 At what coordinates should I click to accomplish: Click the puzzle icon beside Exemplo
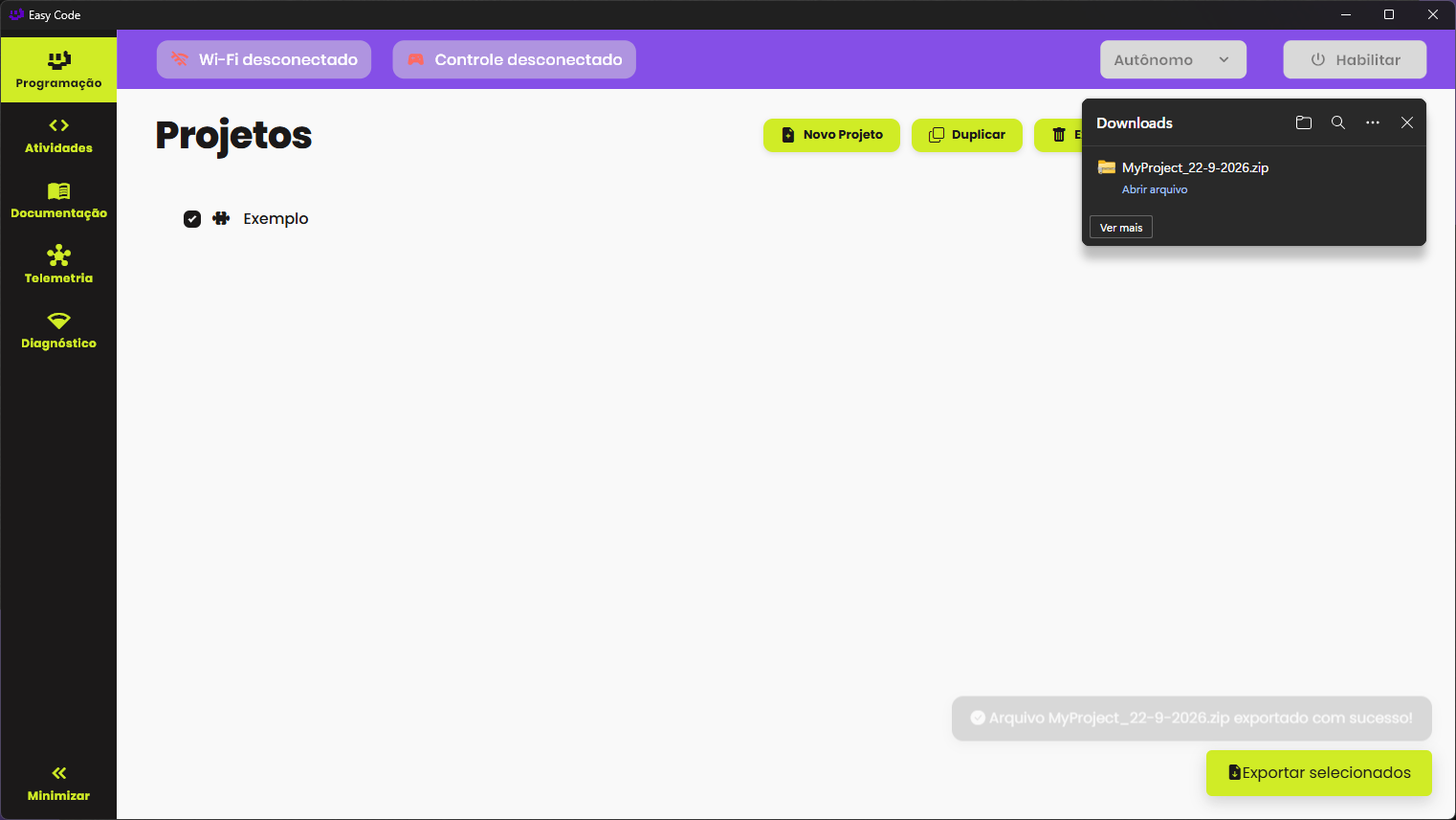click(221, 218)
